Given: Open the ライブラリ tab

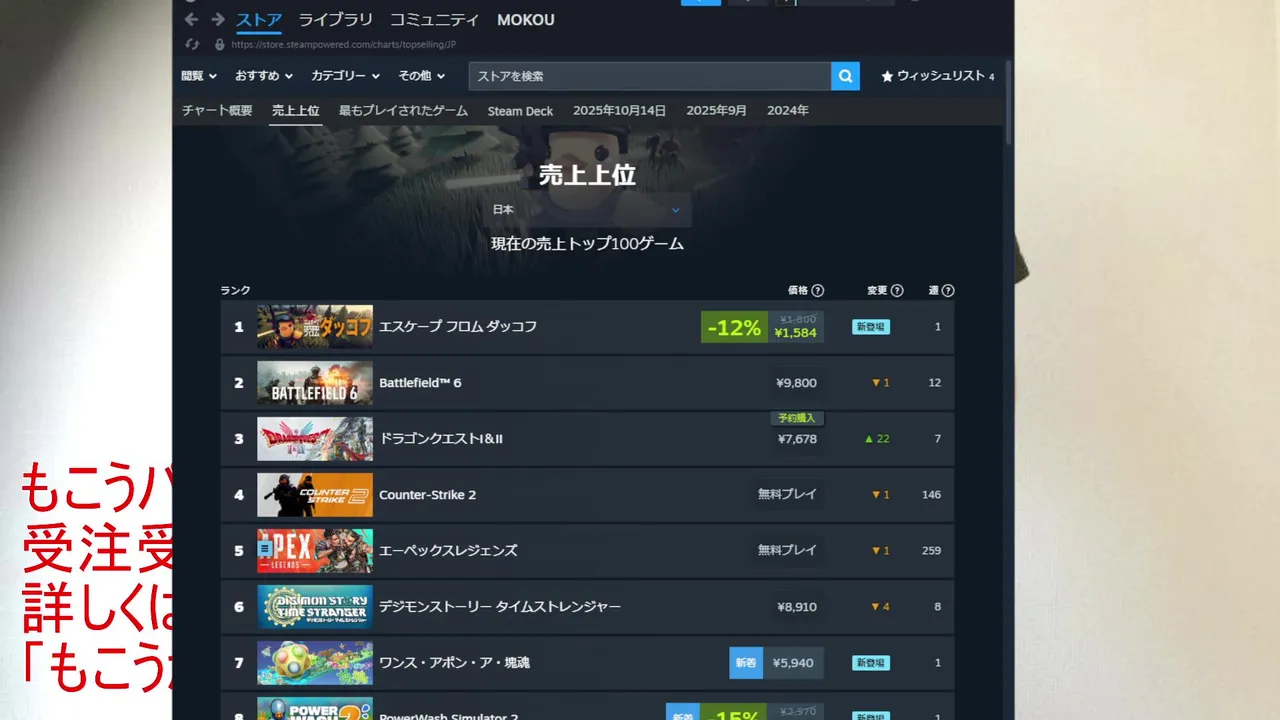Looking at the screenshot, I should pyautogui.click(x=336, y=20).
